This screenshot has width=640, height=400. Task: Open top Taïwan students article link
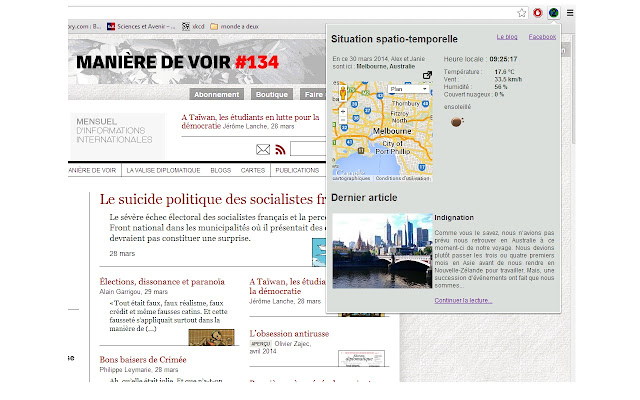click(x=250, y=121)
